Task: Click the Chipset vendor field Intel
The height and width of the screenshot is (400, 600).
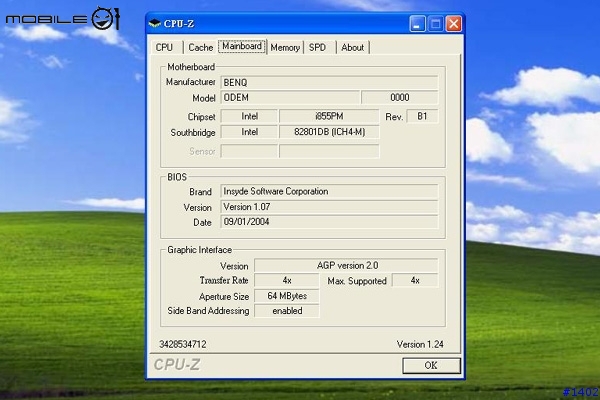Action: [249, 116]
